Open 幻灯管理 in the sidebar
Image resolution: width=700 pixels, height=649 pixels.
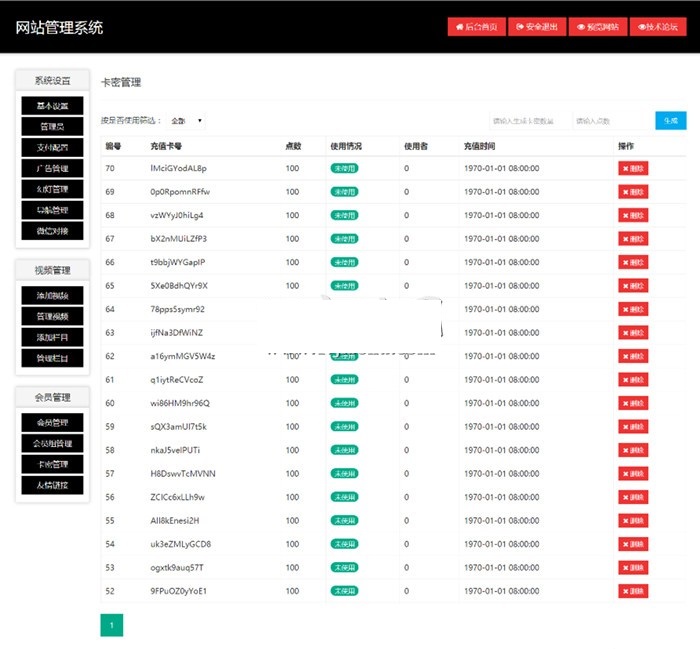point(52,189)
